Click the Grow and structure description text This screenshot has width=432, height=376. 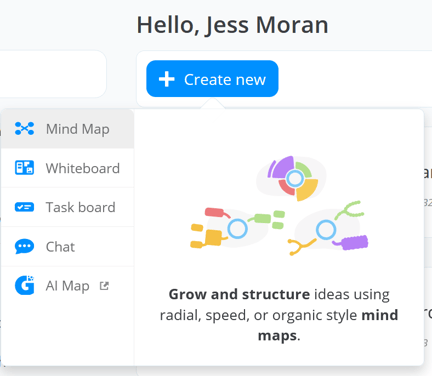tap(279, 315)
